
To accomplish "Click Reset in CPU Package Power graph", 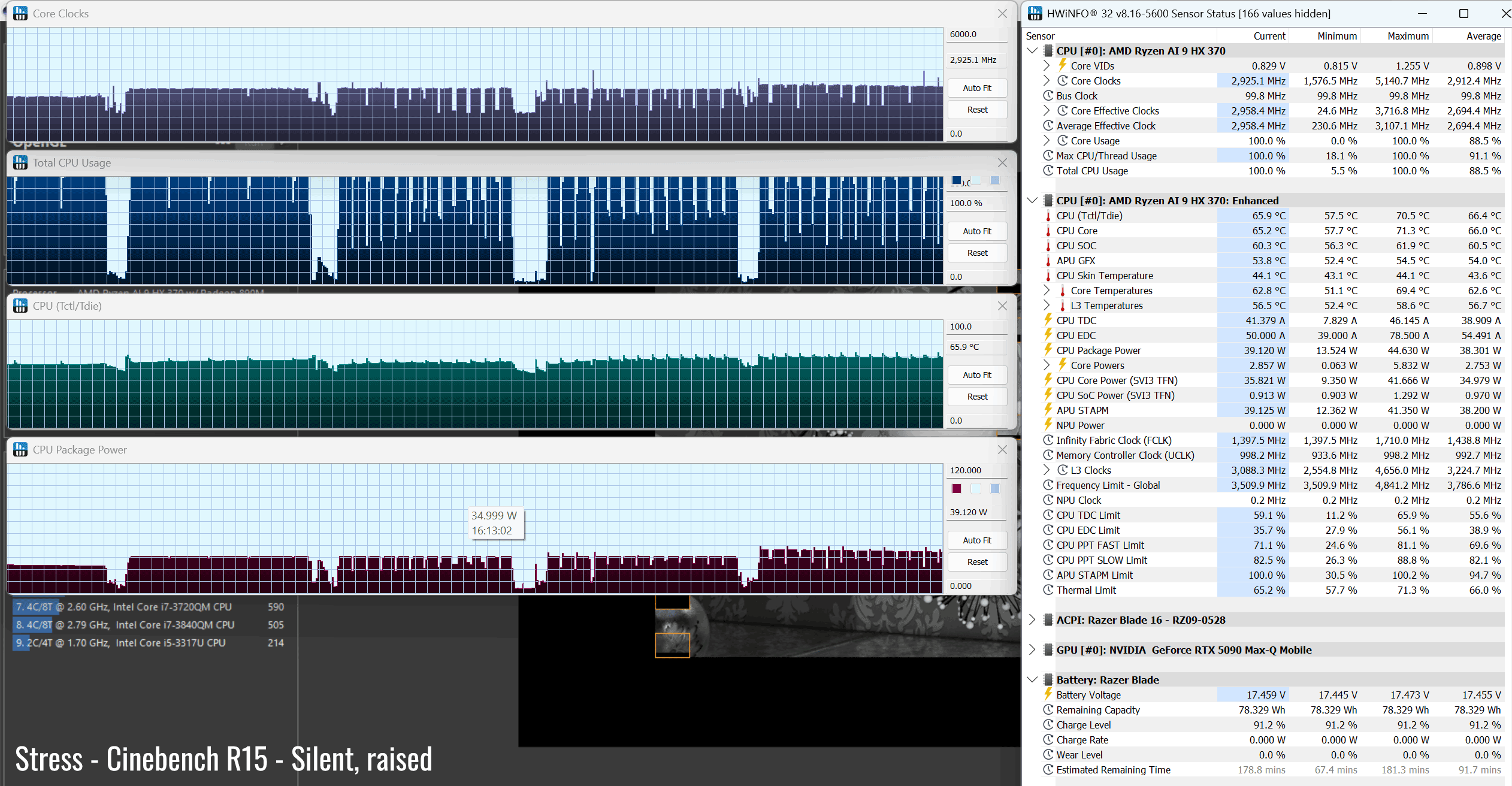I will (977, 562).
